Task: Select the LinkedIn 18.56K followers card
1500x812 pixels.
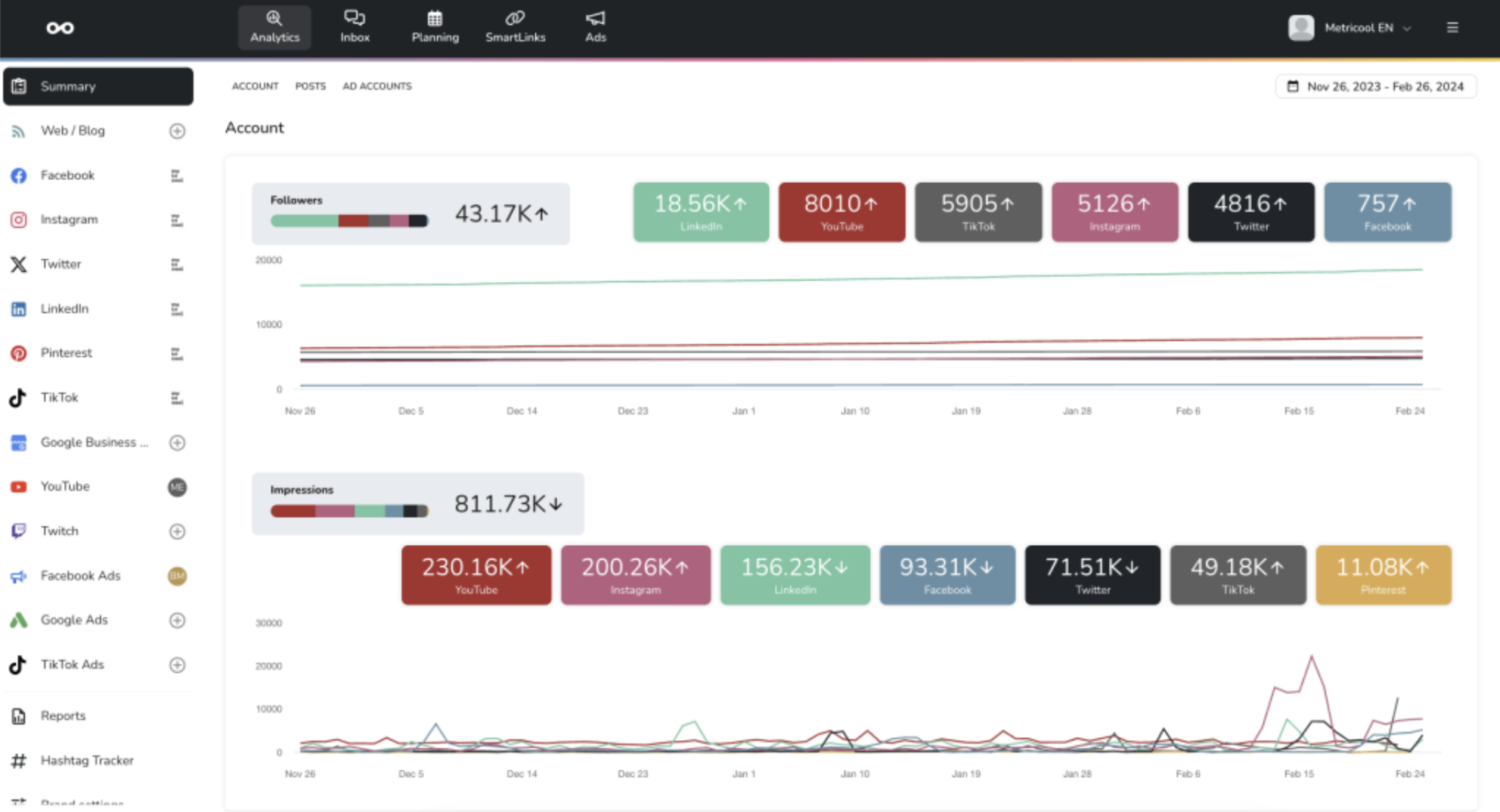Action: point(701,212)
